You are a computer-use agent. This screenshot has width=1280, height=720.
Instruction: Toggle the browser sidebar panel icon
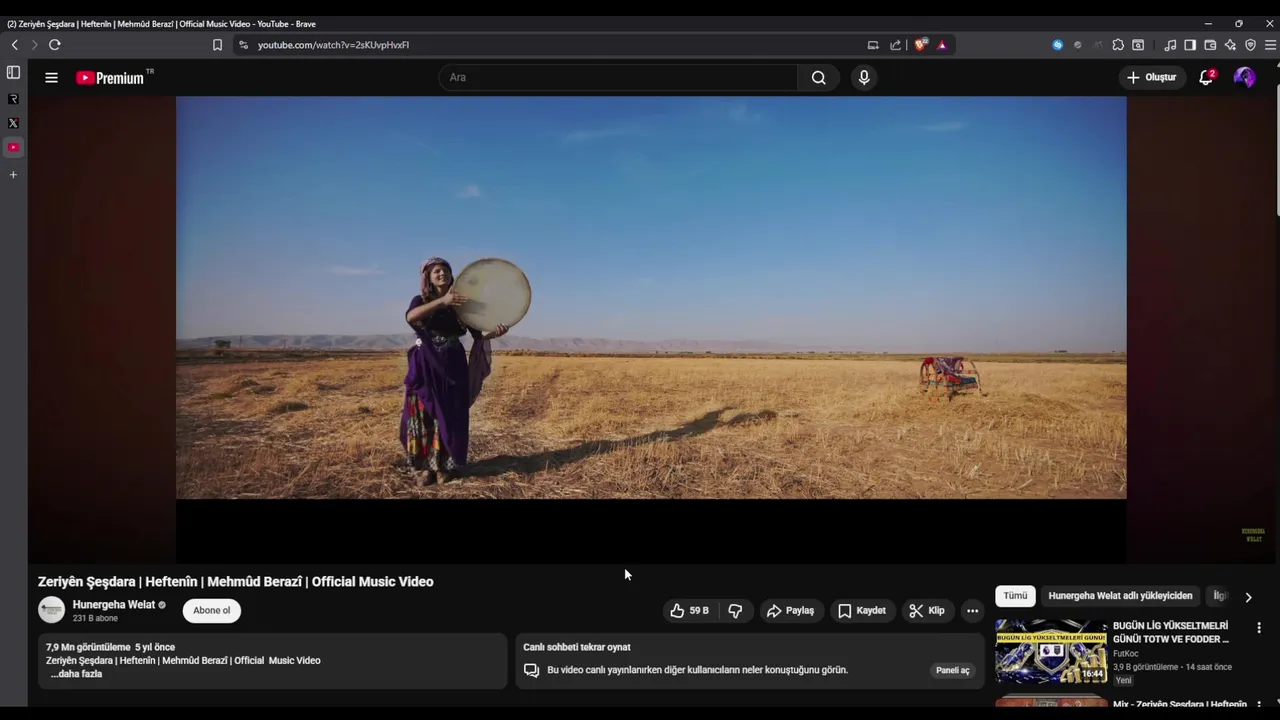1190,45
